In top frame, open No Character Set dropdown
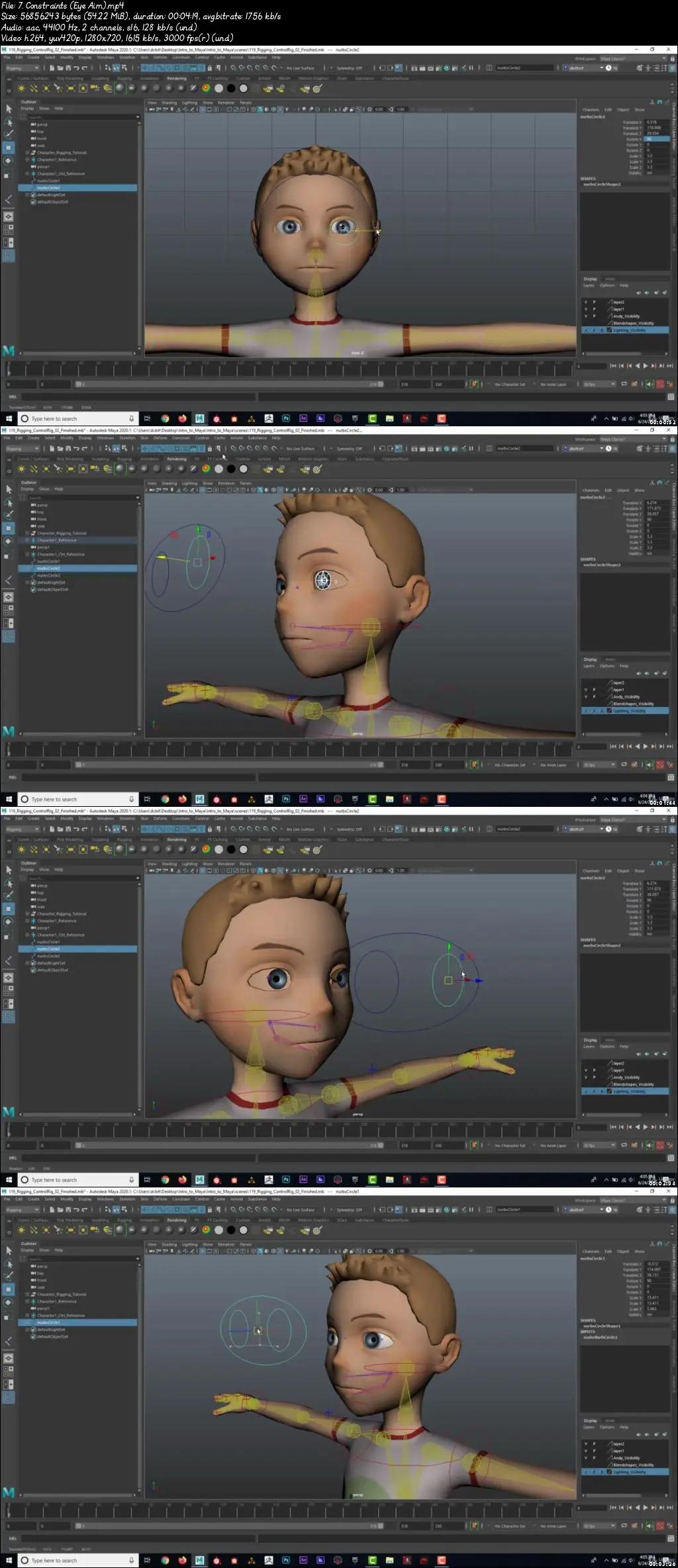 [x=510, y=384]
